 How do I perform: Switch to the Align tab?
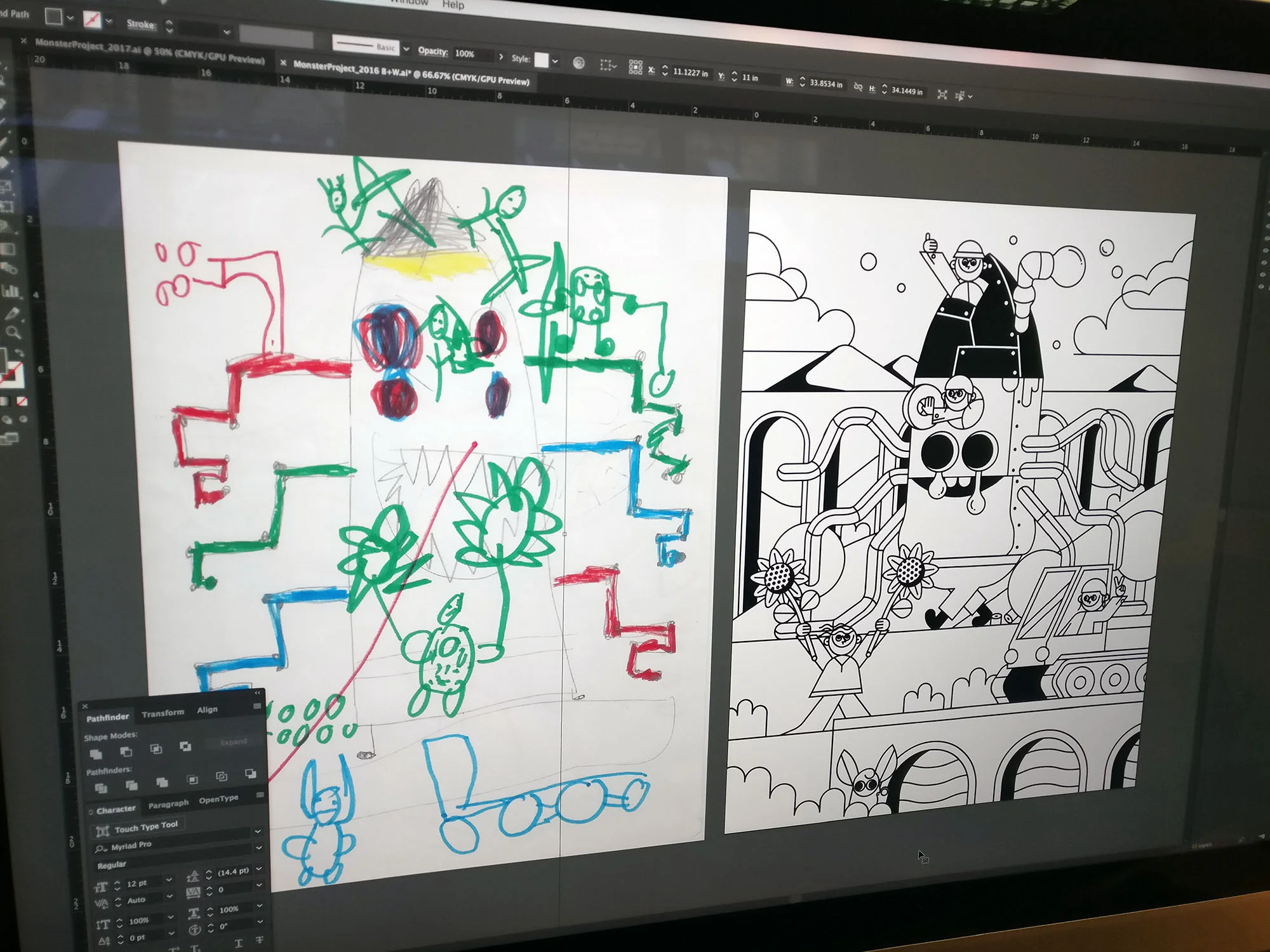pos(207,710)
